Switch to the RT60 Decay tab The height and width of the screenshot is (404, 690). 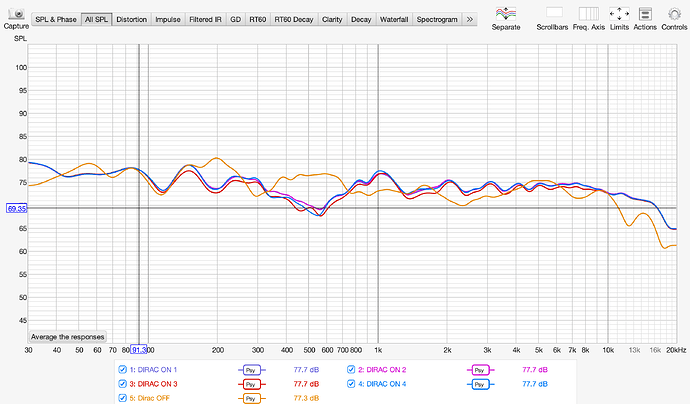pyautogui.click(x=294, y=19)
